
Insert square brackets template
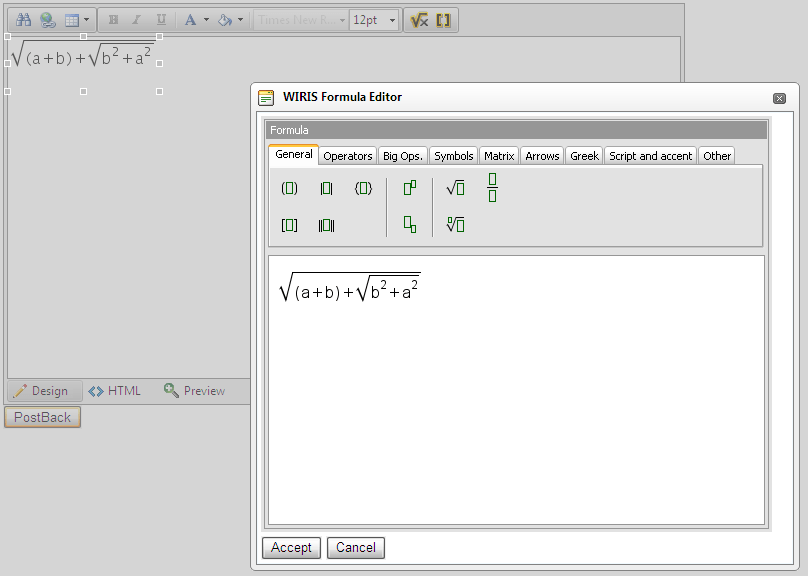pos(289,225)
